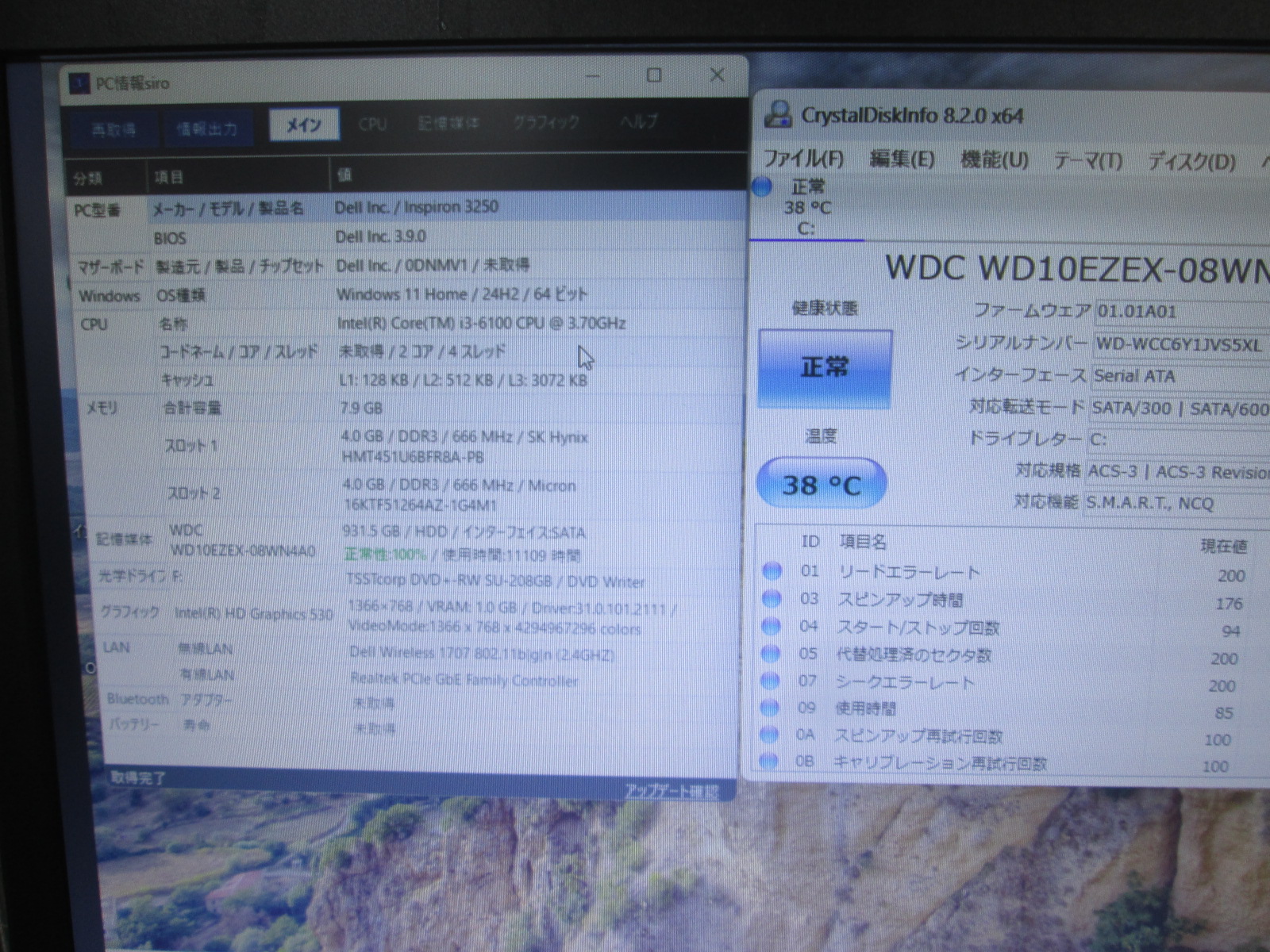Viewport: 1270px width, 952px height.
Task: Click the 38 °C temperature button
Action: (x=822, y=483)
